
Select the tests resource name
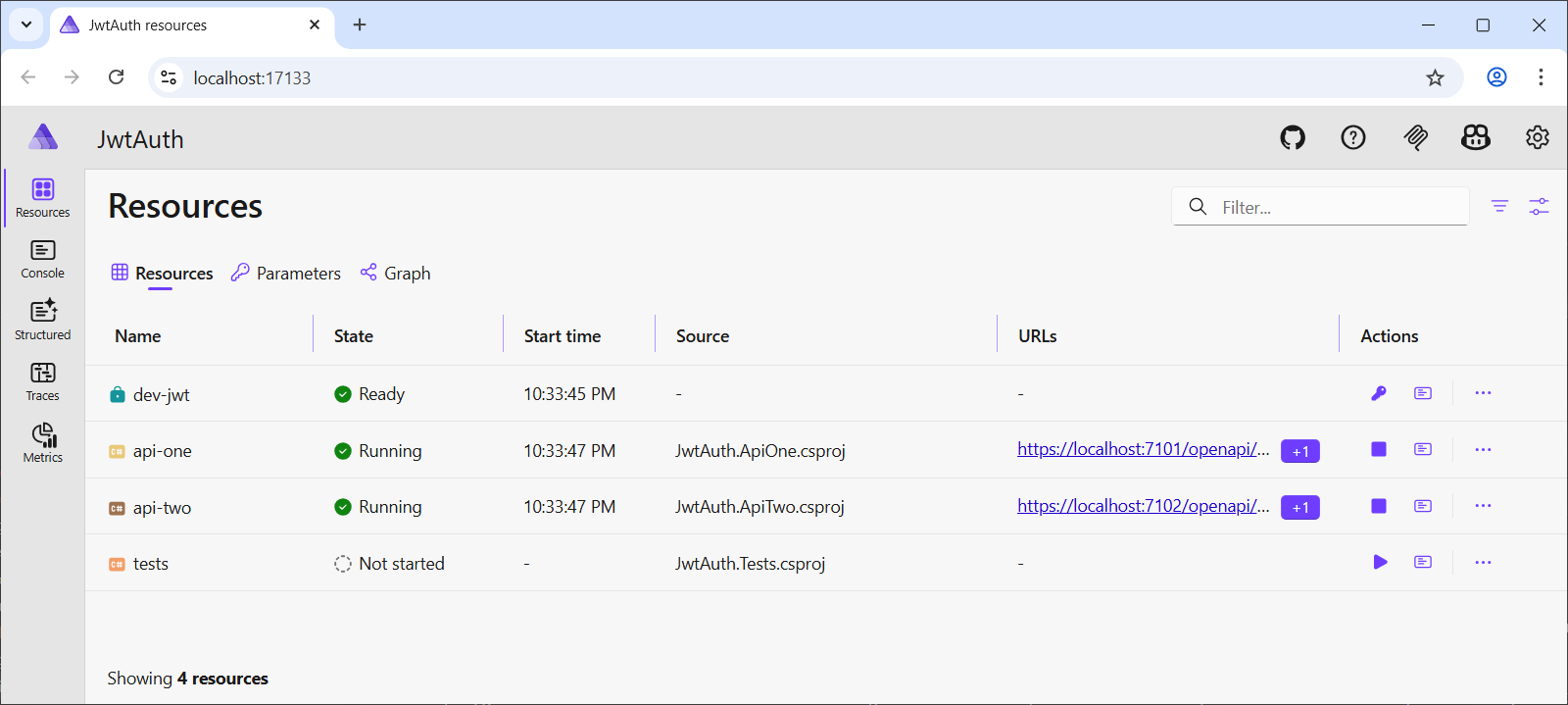(151, 564)
